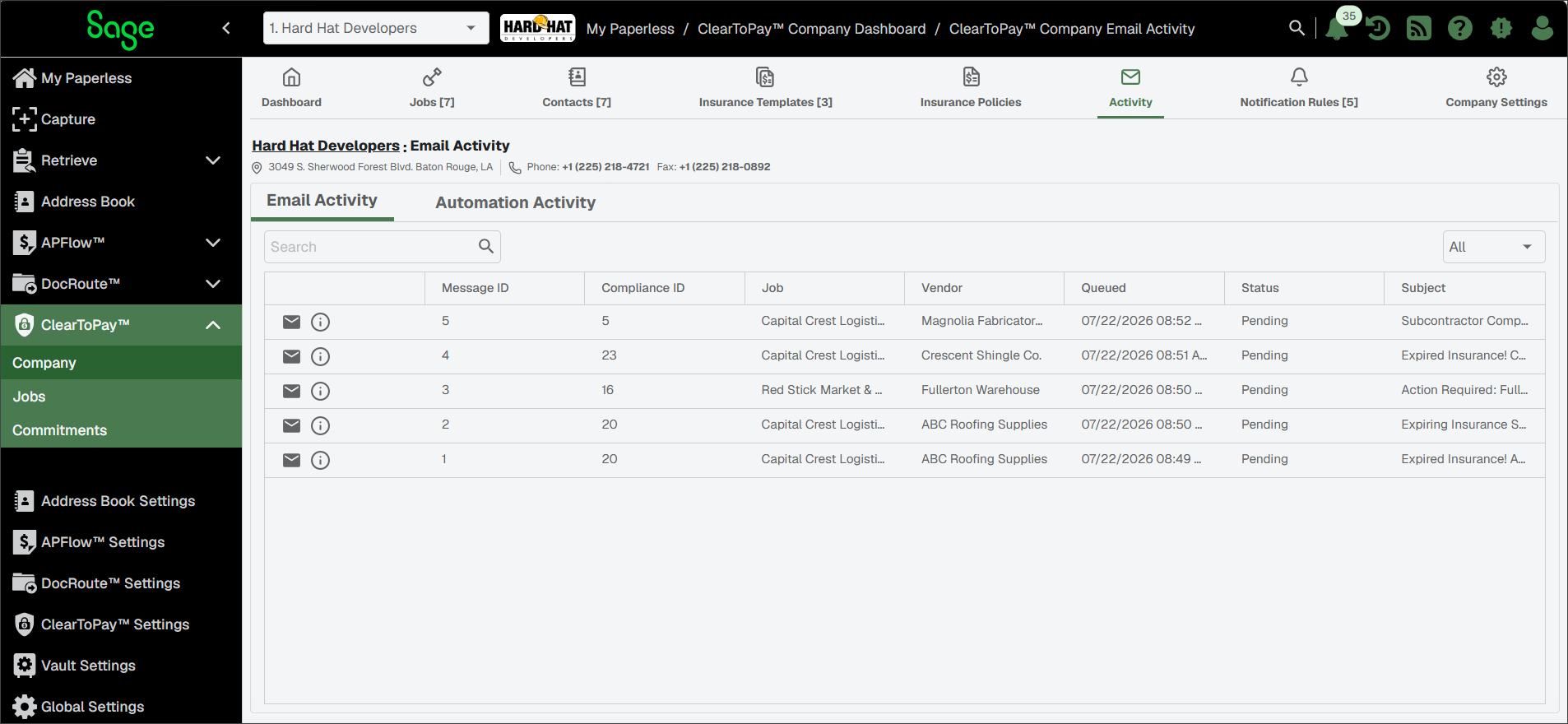Image resolution: width=1568 pixels, height=724 pixels.
Task: Open the user profile icon
Action: 1542,29
